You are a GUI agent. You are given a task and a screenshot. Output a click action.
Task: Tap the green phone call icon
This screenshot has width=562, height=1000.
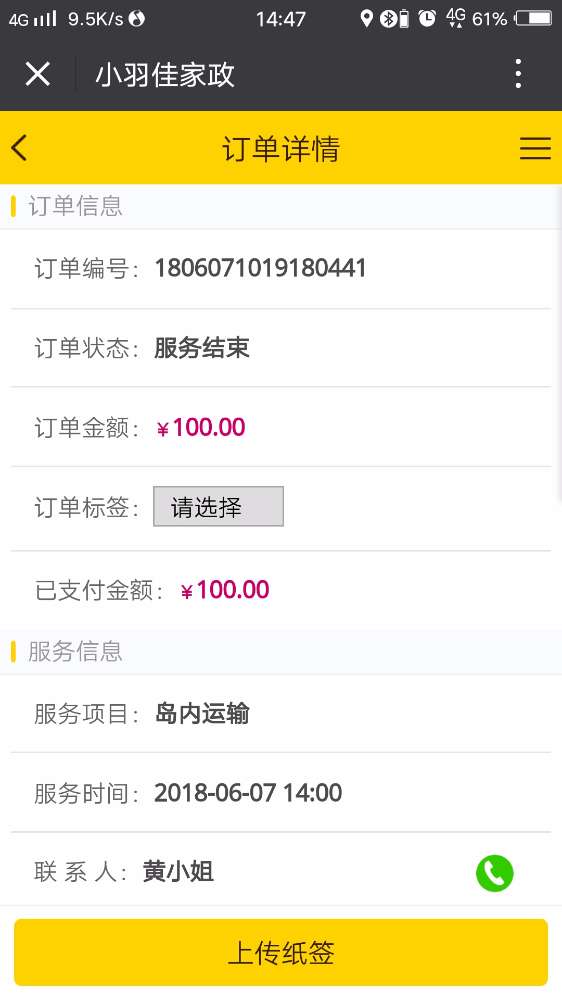tap(494, 872)
